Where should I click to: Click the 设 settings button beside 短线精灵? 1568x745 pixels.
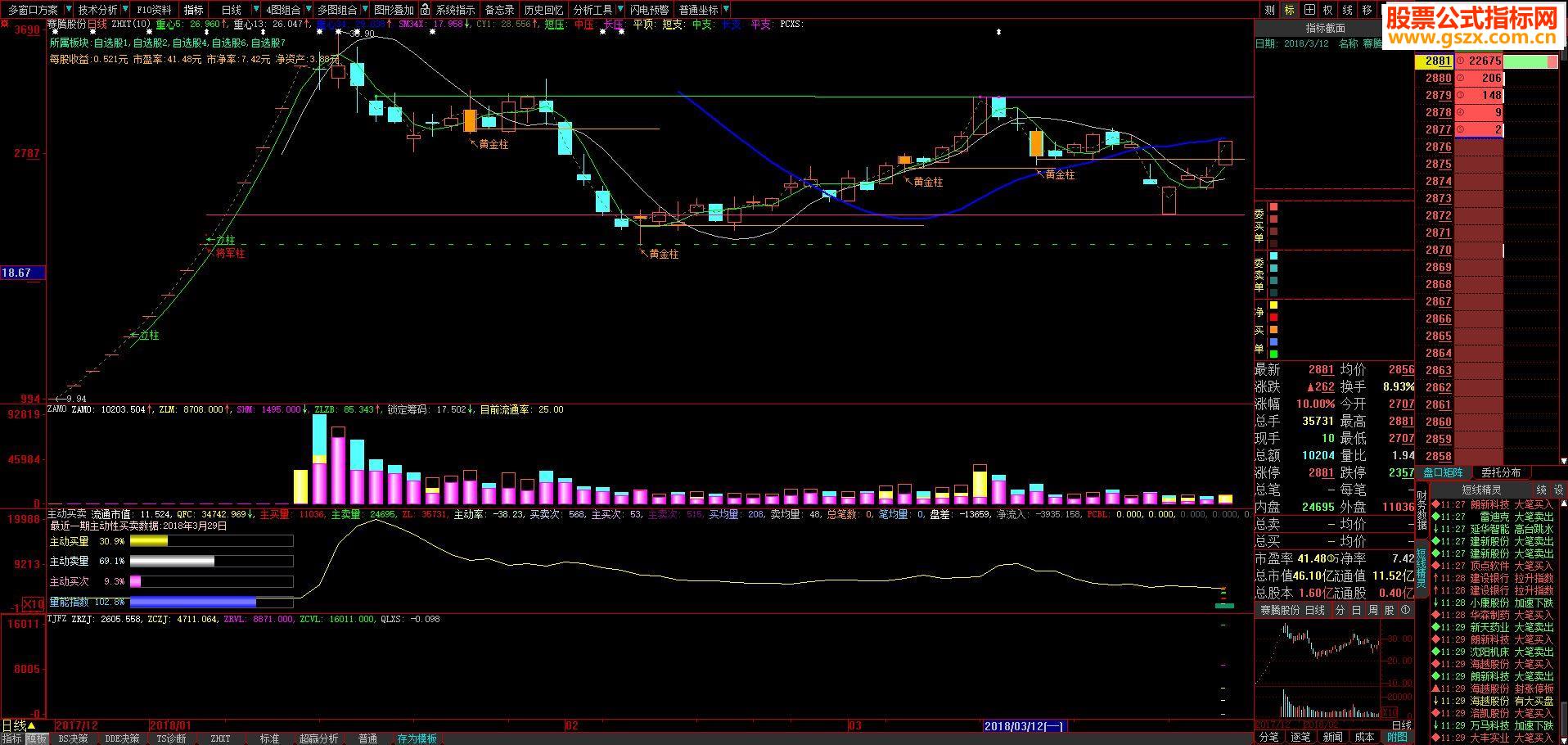[x=1558, y=490]
